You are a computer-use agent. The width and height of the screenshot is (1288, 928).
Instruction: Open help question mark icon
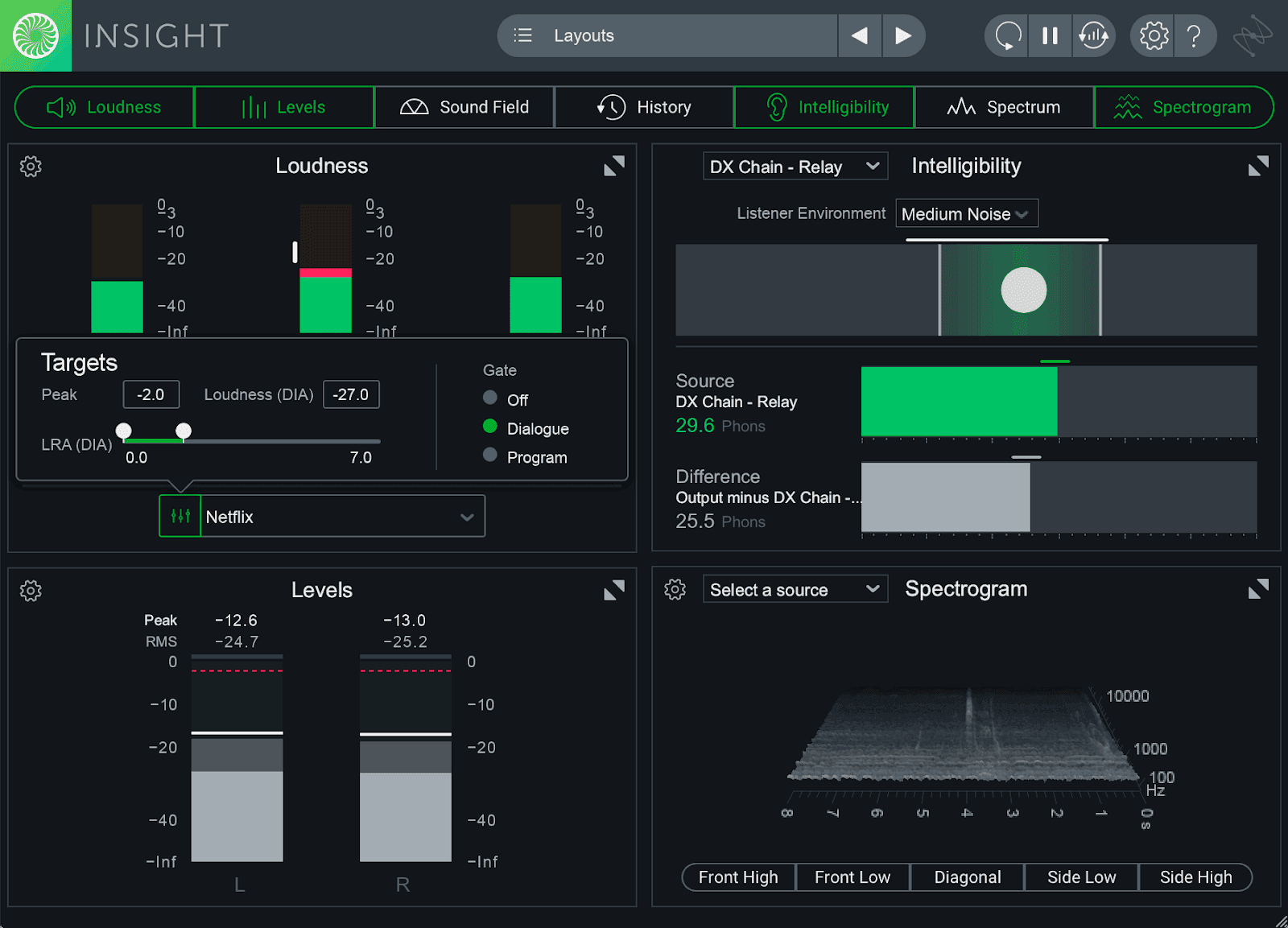coord(1195,35)
